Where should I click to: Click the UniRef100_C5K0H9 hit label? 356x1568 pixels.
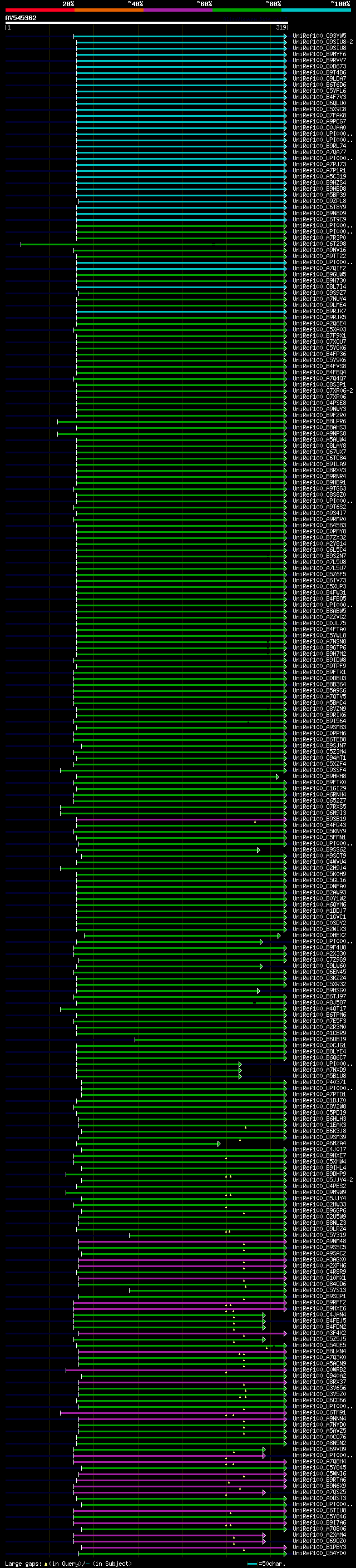pyautogui.click(x=319, y=874)
